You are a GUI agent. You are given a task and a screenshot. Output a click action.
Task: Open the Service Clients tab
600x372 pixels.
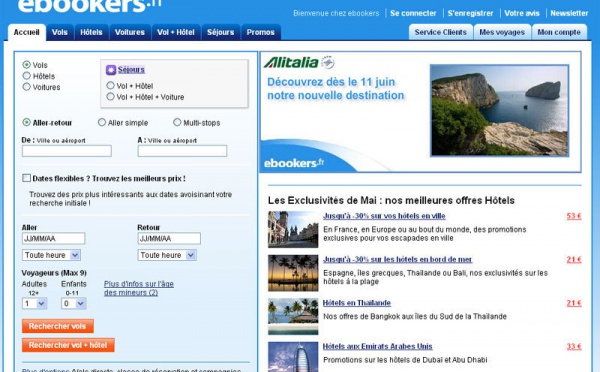(x=440, y=32)
